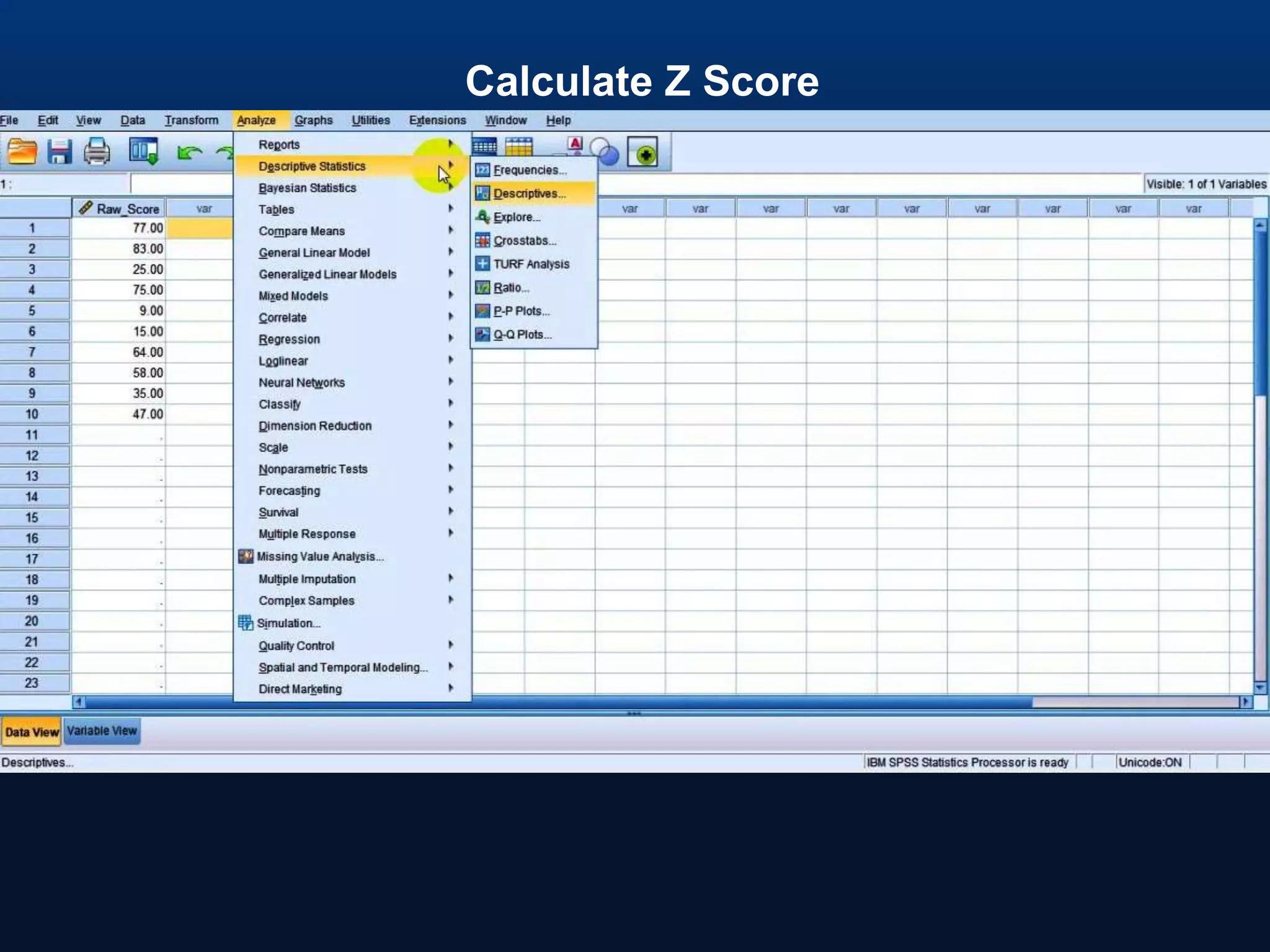Undo the last action with green arrow
The height and width of the screenshot is (952, 1270).
189,152
